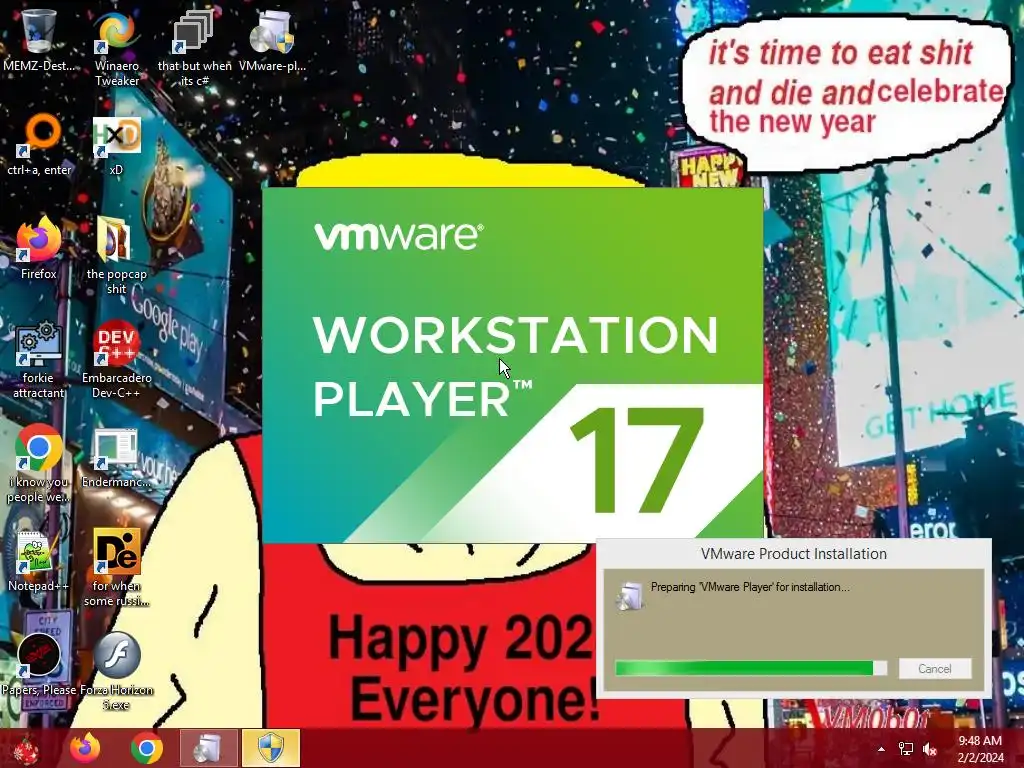
Task: Open 'that but when its c#' shortcut
Action: point(194,47)
